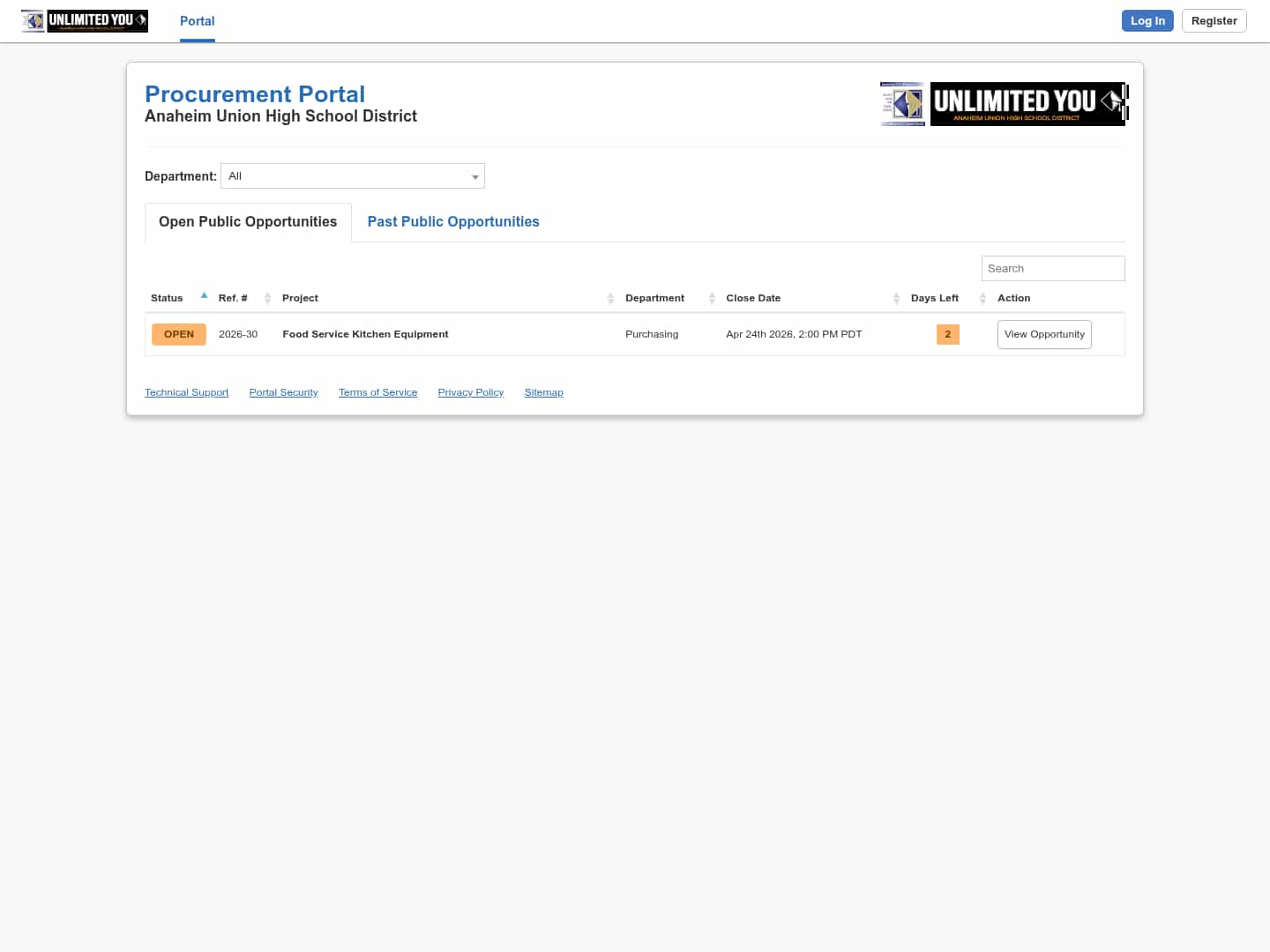Click the dropdown arrow on the All selector

475,175
